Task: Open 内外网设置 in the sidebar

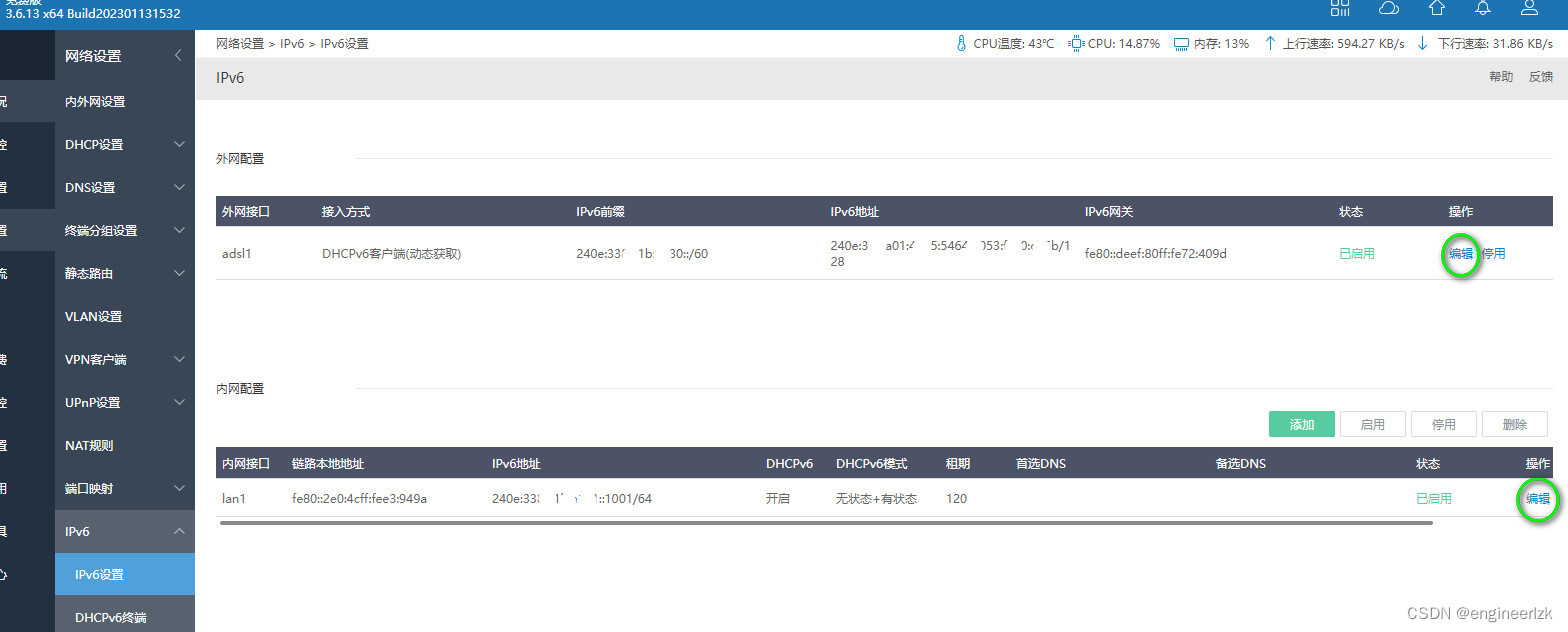Action: [95, 102]
